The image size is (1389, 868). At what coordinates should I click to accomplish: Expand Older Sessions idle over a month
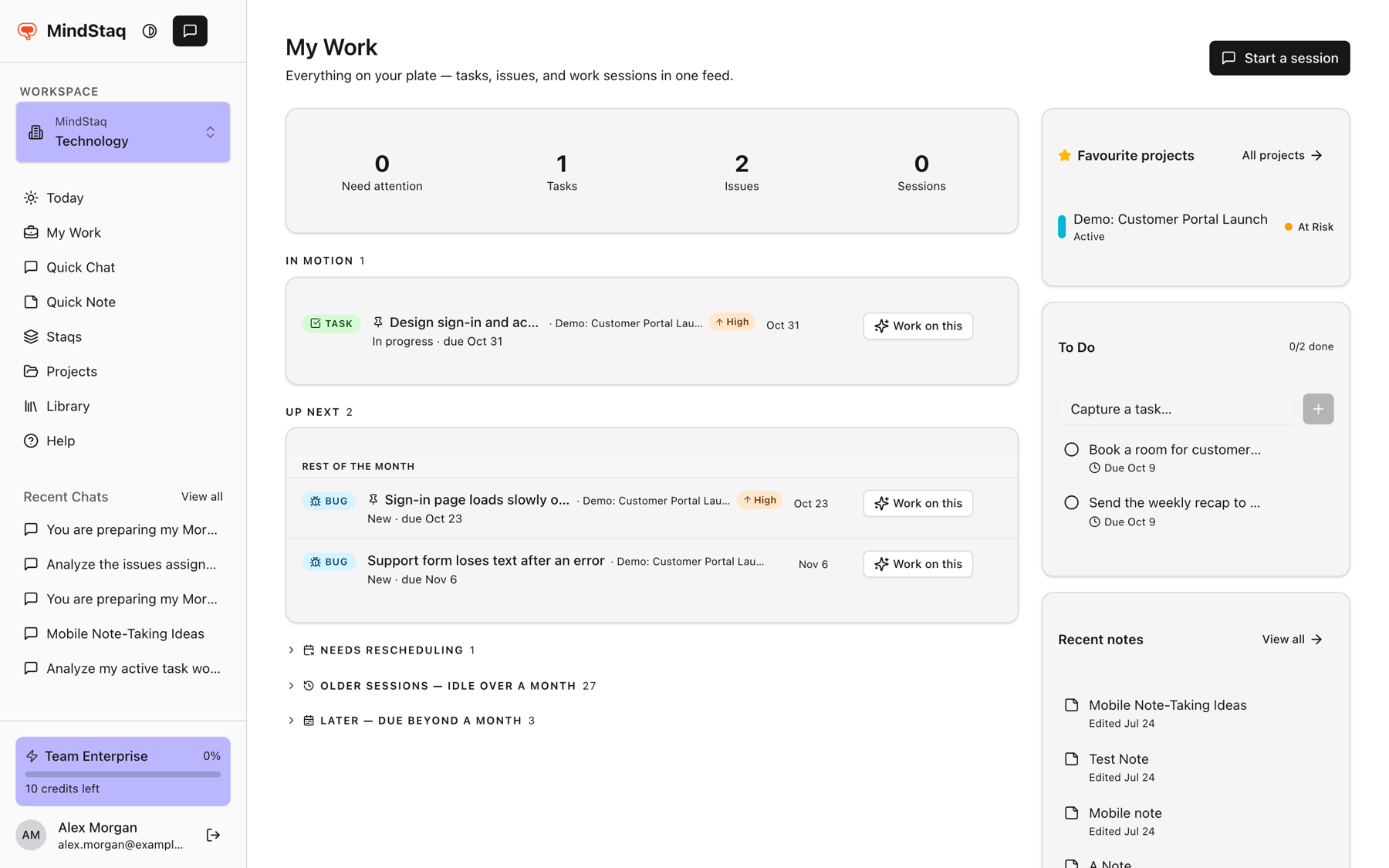(x=441, y=685)
